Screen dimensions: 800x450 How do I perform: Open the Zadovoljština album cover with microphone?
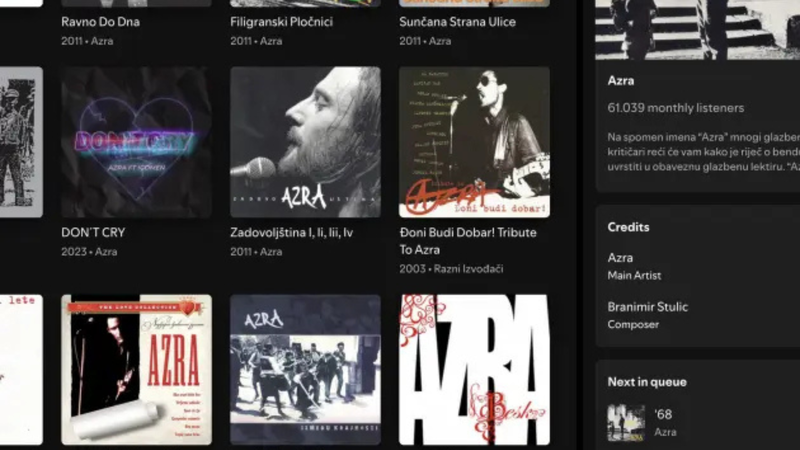305,142
